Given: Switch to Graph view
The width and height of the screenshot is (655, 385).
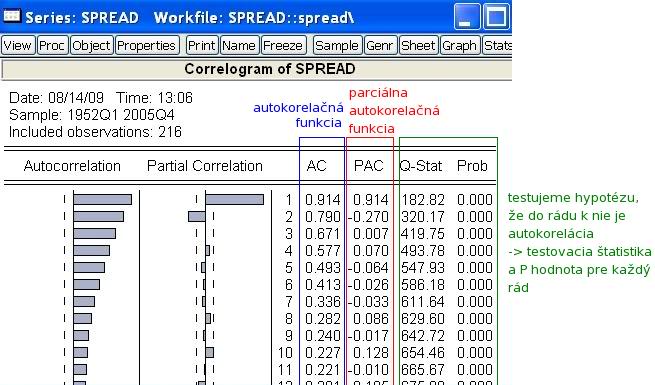Looking at the screenshot, I should [x=460, y=45].
